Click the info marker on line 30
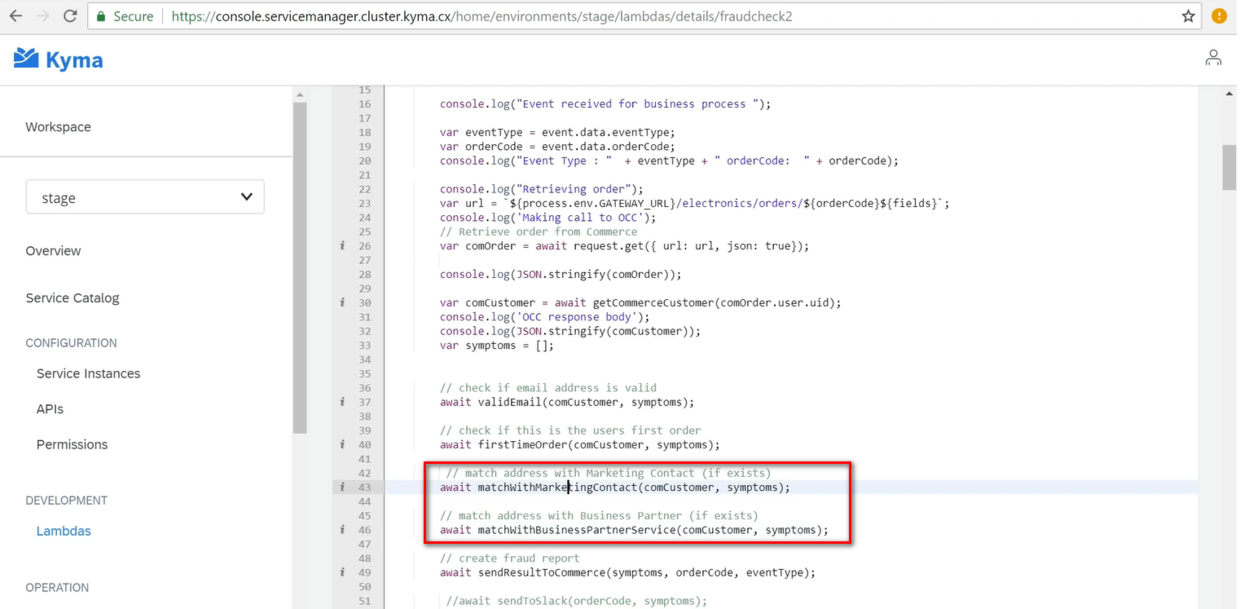The height and width of the screenshot is (609, 1240). tap(342, 303)
